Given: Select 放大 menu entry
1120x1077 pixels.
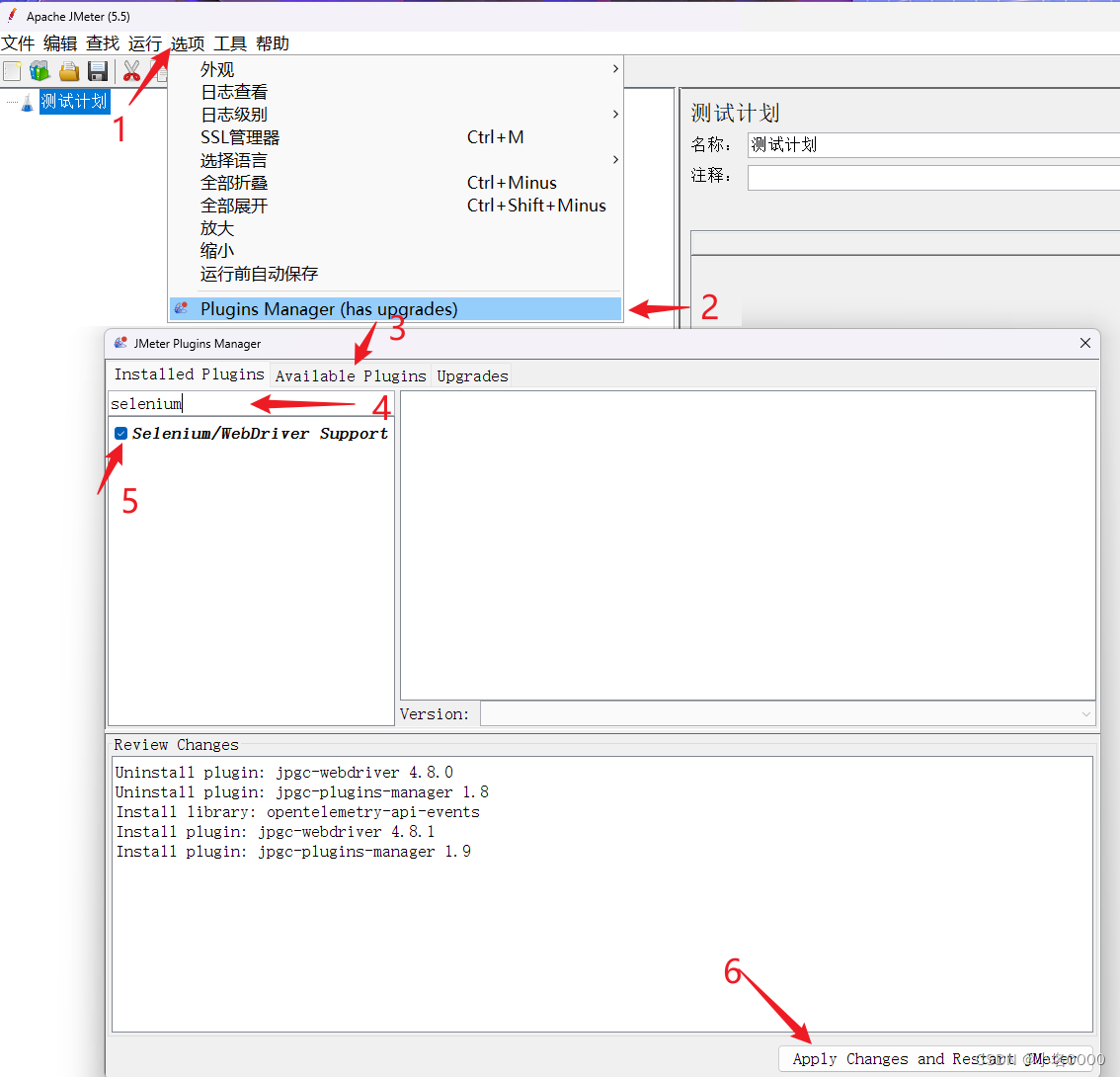Looking at the screenshot, I should (395, 228).
